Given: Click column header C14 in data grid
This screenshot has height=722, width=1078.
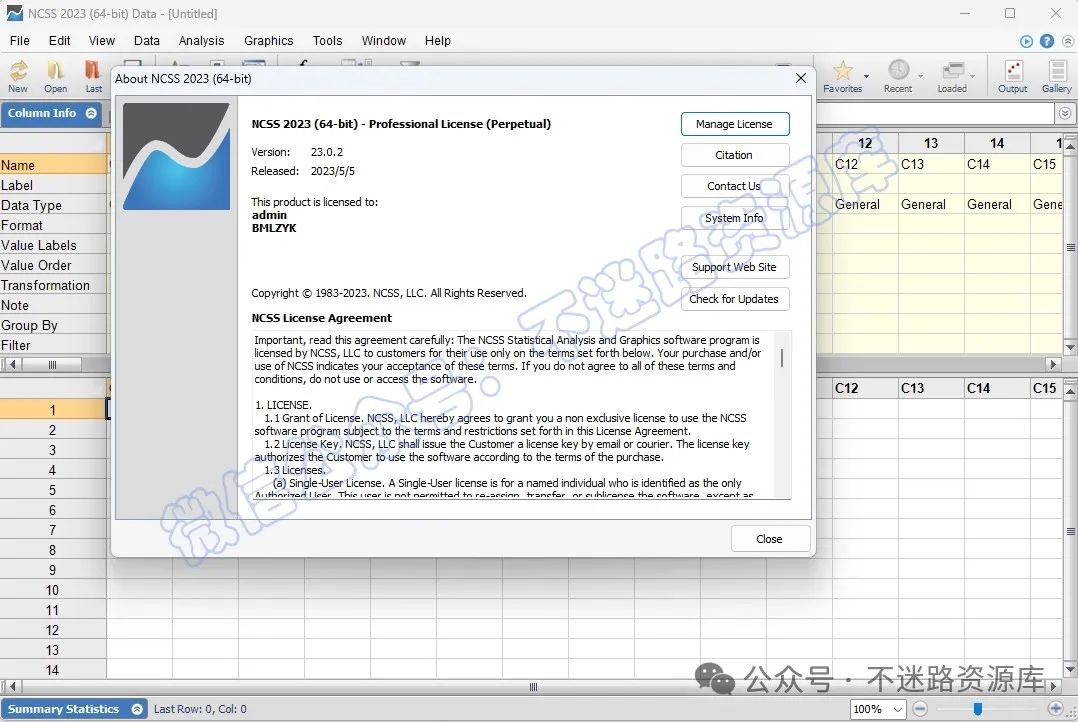Looking at the screenshot, I should coord(997,388).
